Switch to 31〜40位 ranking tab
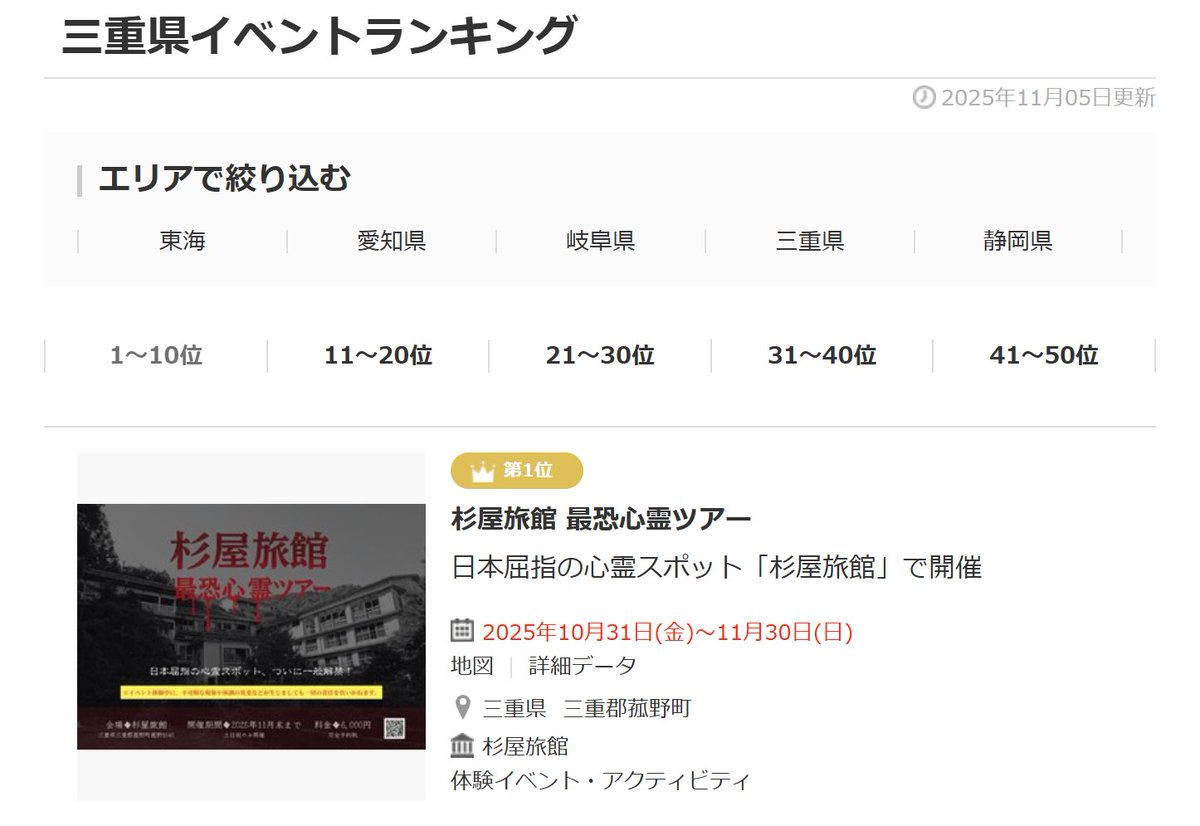Screen dimensions: 1200x826 (822, 355)
